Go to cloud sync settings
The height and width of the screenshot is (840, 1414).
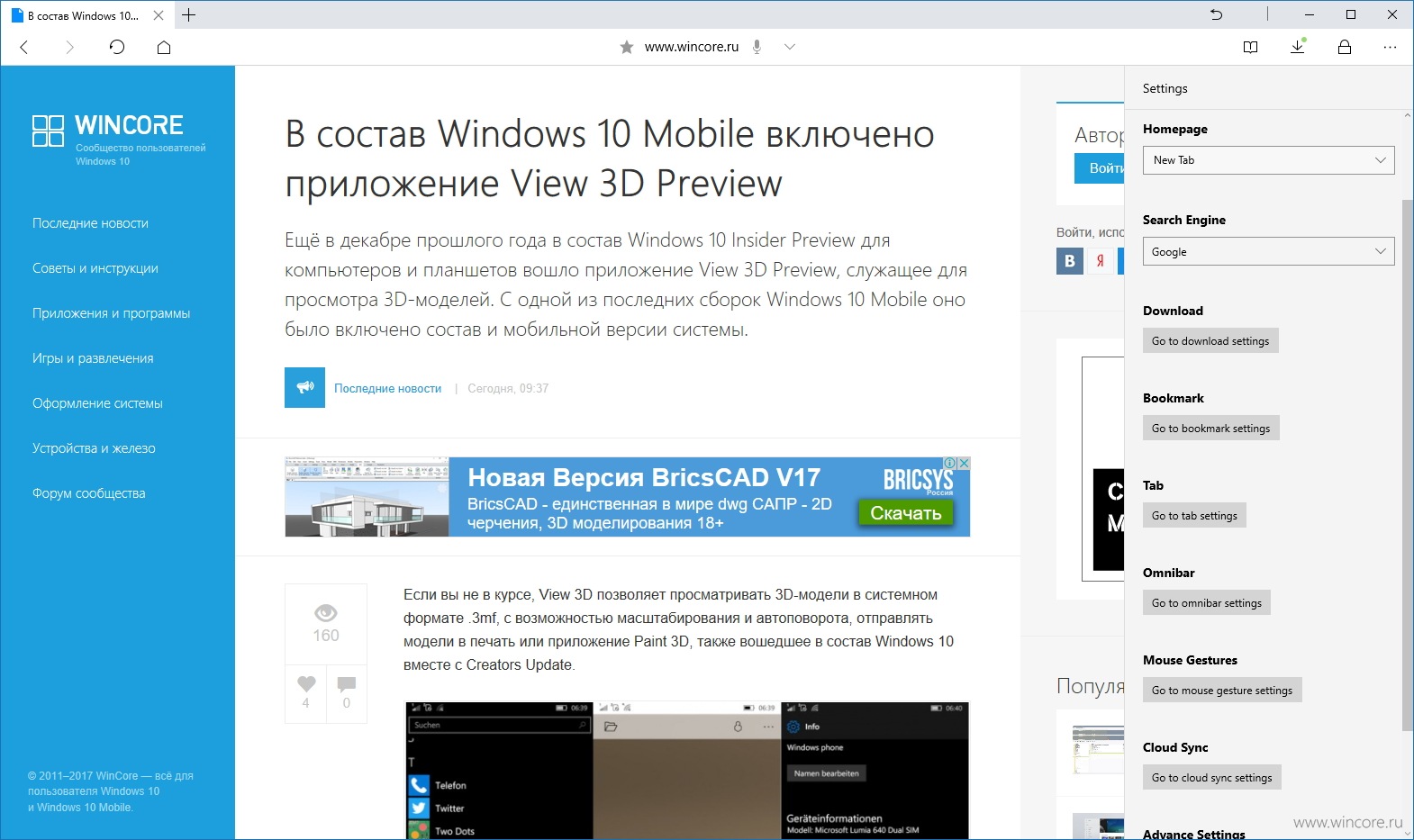click(1212, 778)
